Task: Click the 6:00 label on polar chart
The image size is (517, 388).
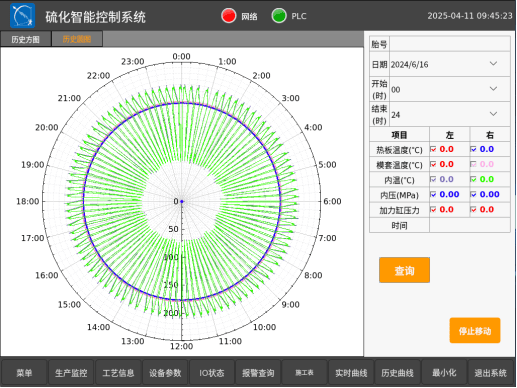Action: click(x=332, y=201)
